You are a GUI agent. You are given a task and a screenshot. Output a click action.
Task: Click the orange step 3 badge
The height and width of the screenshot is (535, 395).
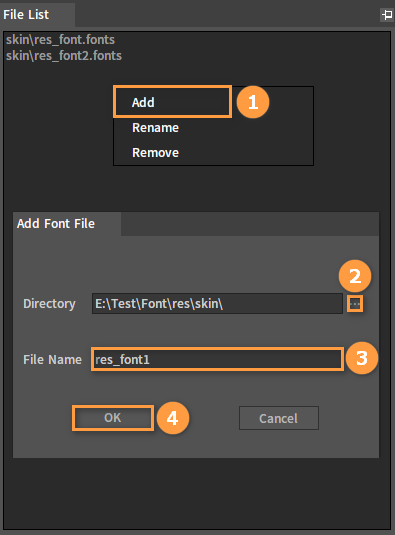[x=362, y=358]
